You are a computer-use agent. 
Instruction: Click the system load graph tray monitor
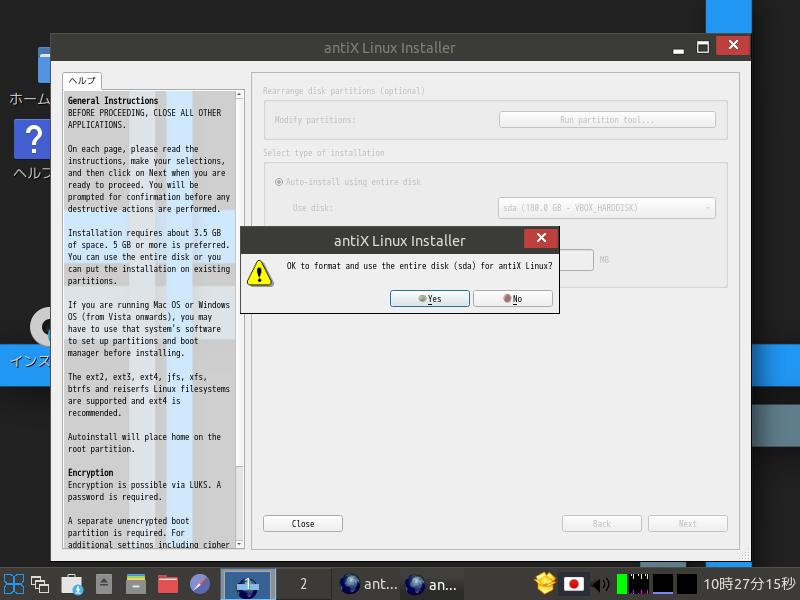(x=639, y=584)
